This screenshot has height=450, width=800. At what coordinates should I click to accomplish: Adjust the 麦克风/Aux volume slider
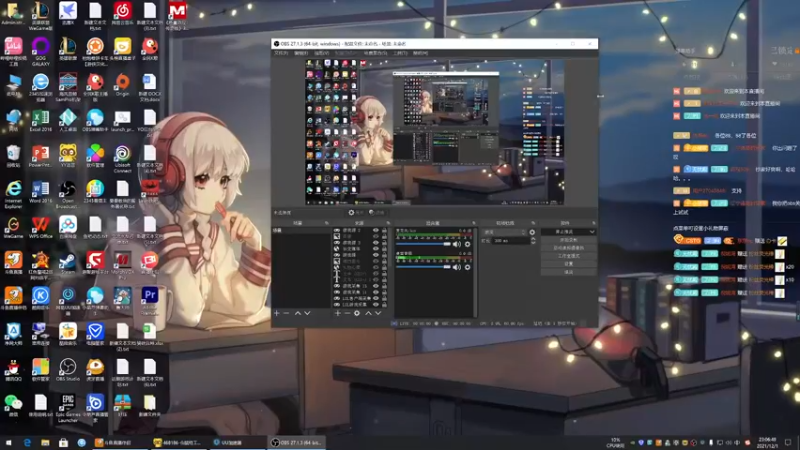point(423,244)
